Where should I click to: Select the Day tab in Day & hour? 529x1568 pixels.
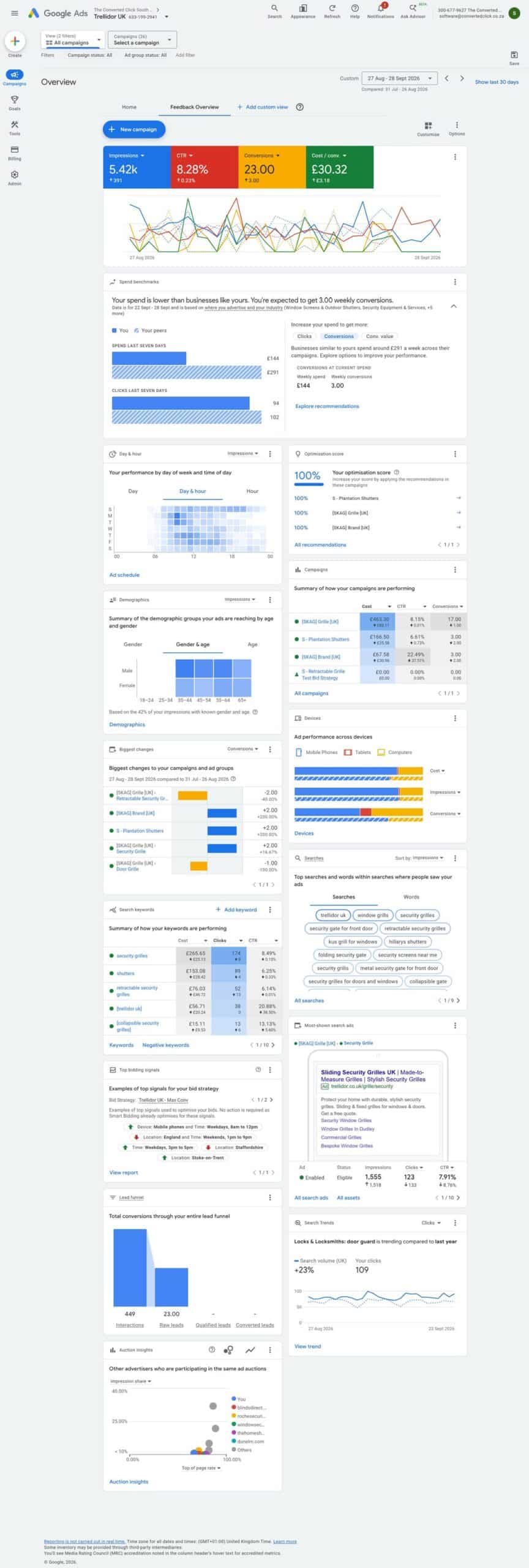click(133, 491)
